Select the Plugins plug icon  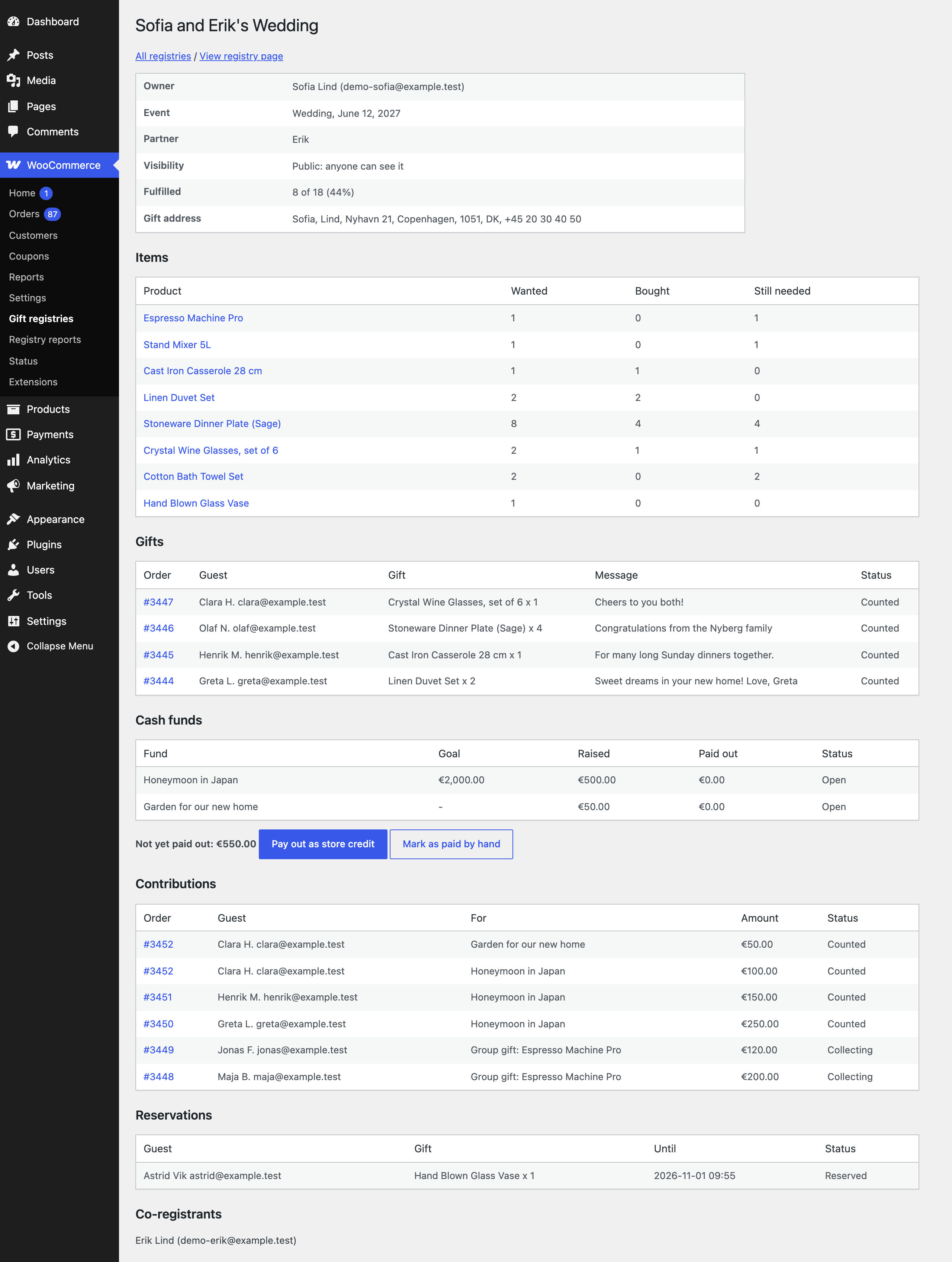click(x=14, y=545)
